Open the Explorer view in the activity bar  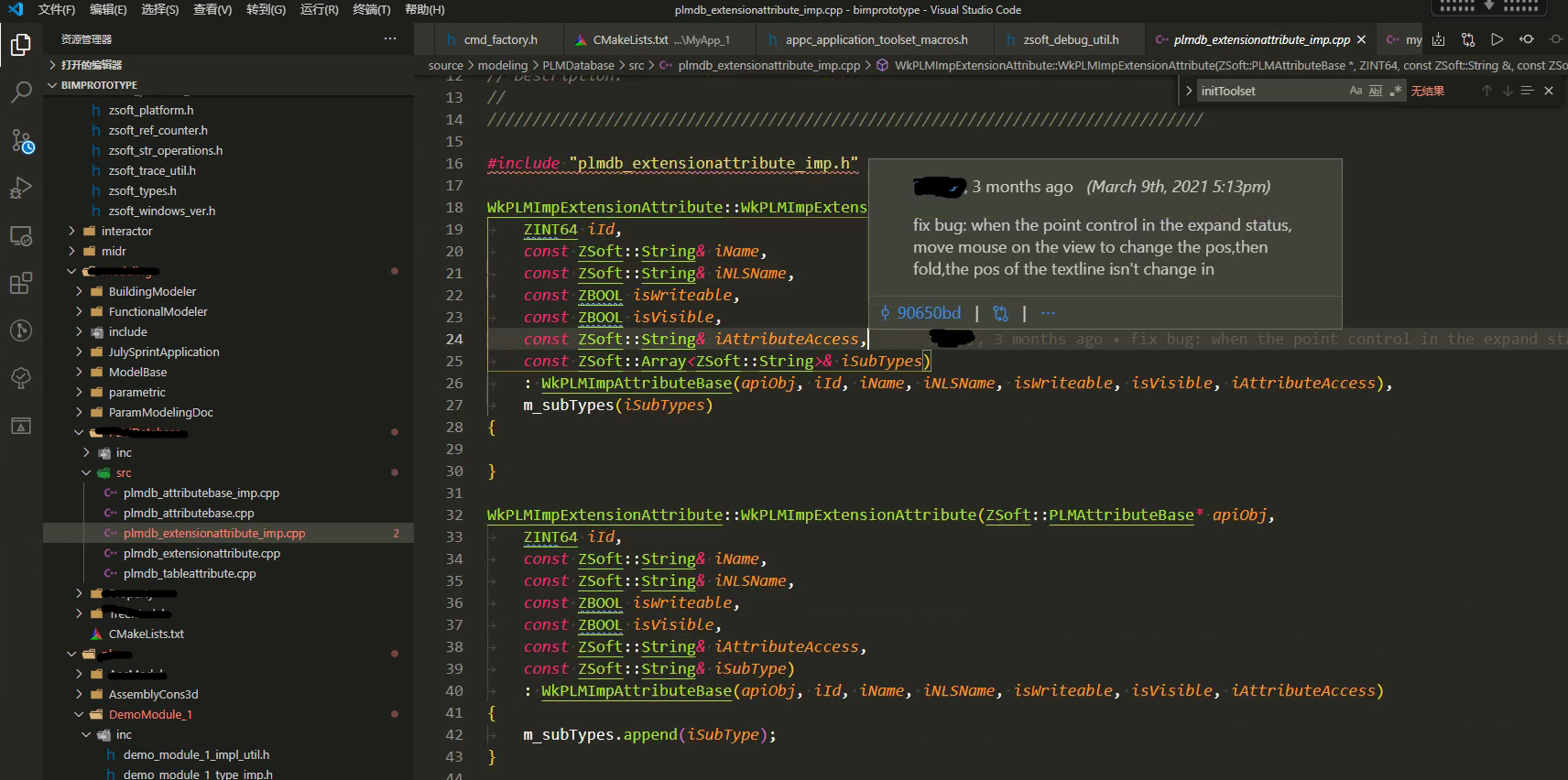(21, 45)
